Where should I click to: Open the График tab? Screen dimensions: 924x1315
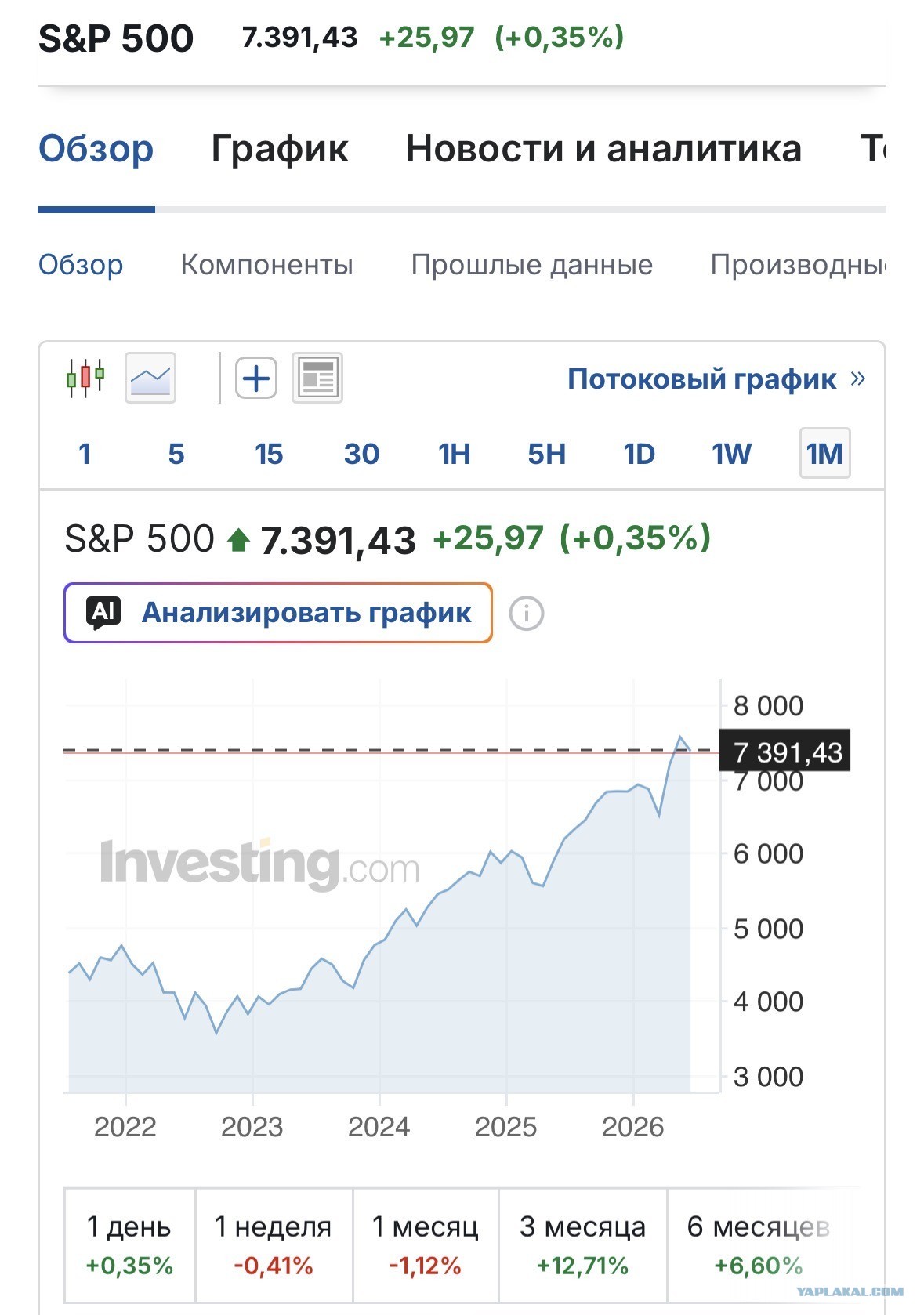pos(280,148)
